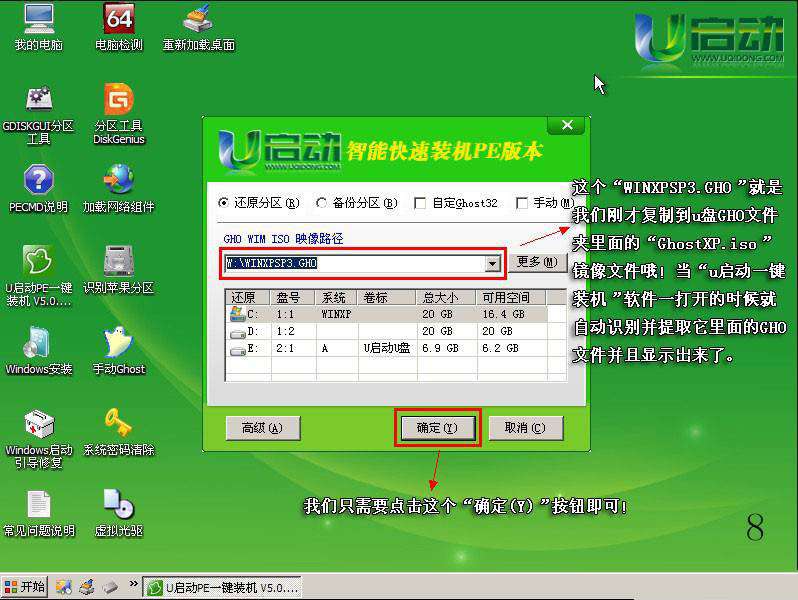Click the 卷标 column header
The height and width of the screenshot is (600, 798).
click(387, 298)
